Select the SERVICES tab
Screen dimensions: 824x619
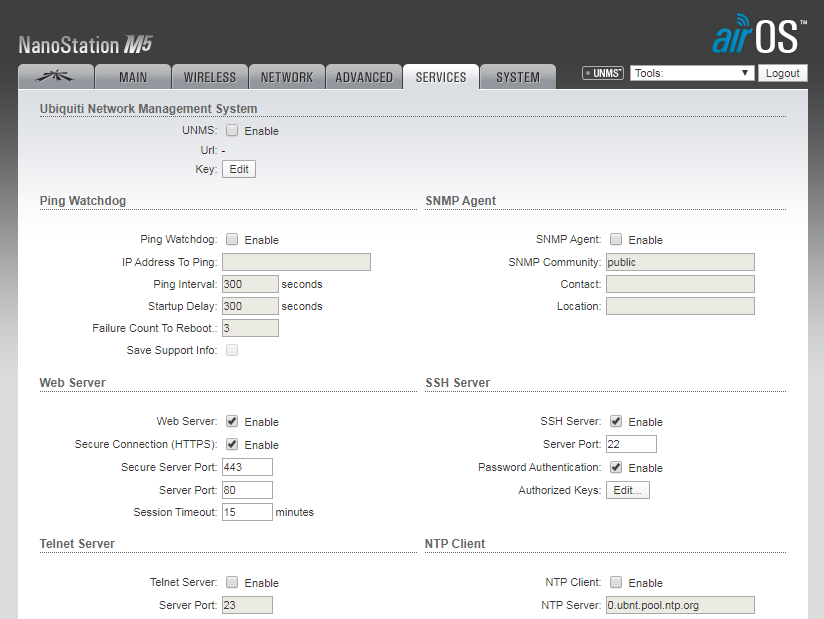pyautogui.click(x=441, y=77)
